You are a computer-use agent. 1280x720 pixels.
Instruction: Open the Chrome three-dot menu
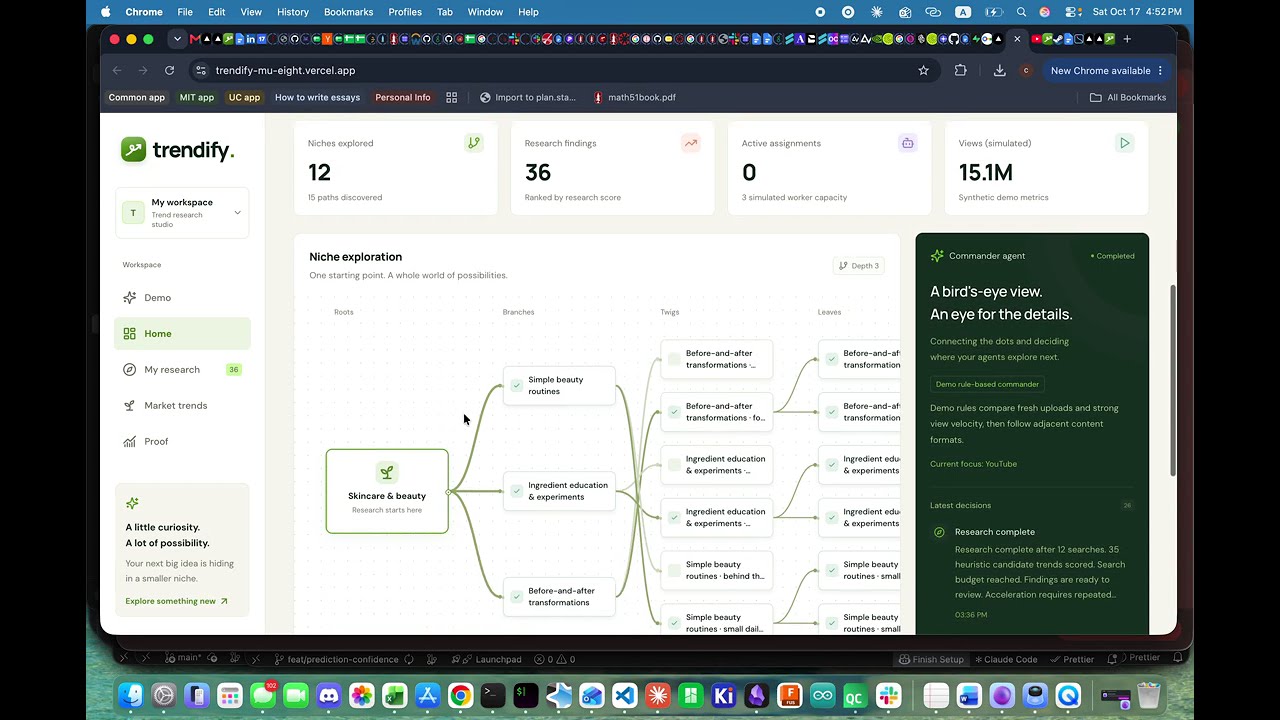[x=1160, y=71]
